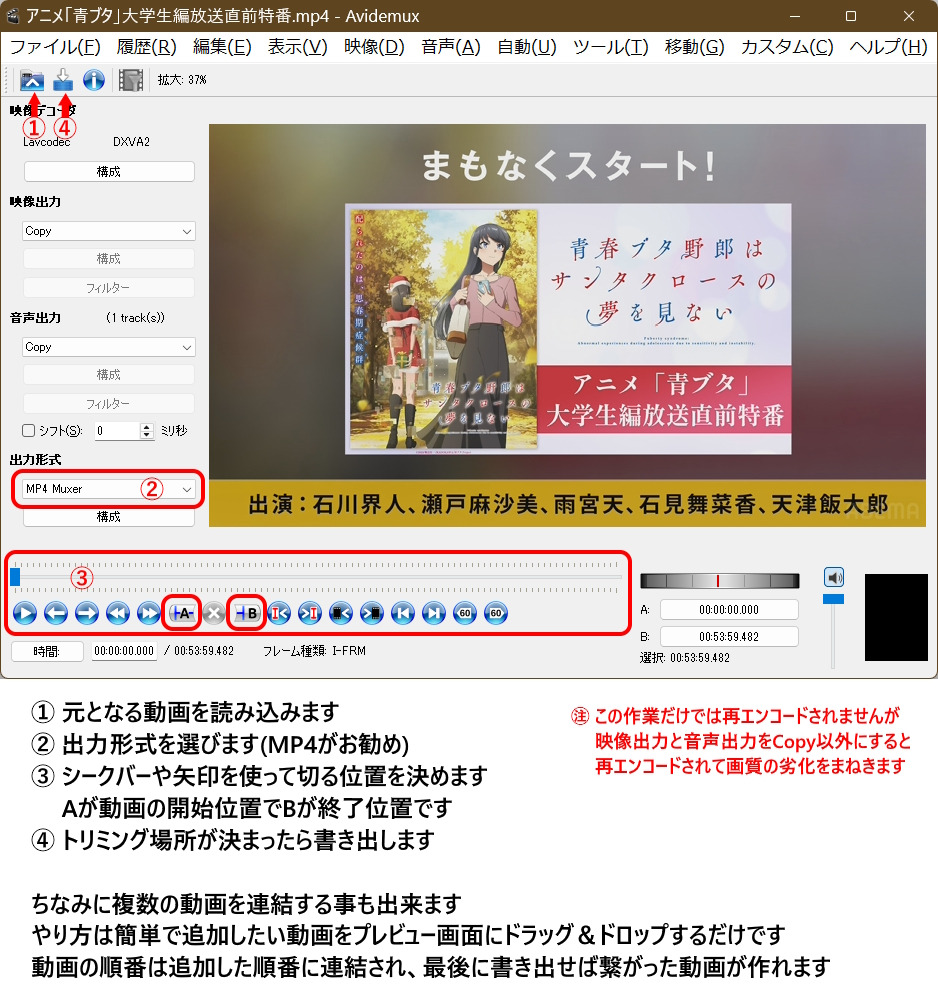The image size is (938, 1000).
Task: Open the 出力形式 MP4 Muxer dropdown
Action: 108,489
